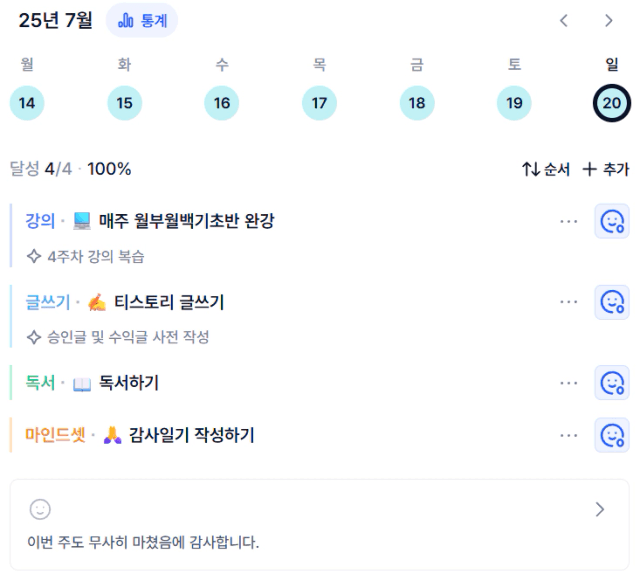Click the 승인글 및 수익글 사전 작성 sparkle note

118,337
